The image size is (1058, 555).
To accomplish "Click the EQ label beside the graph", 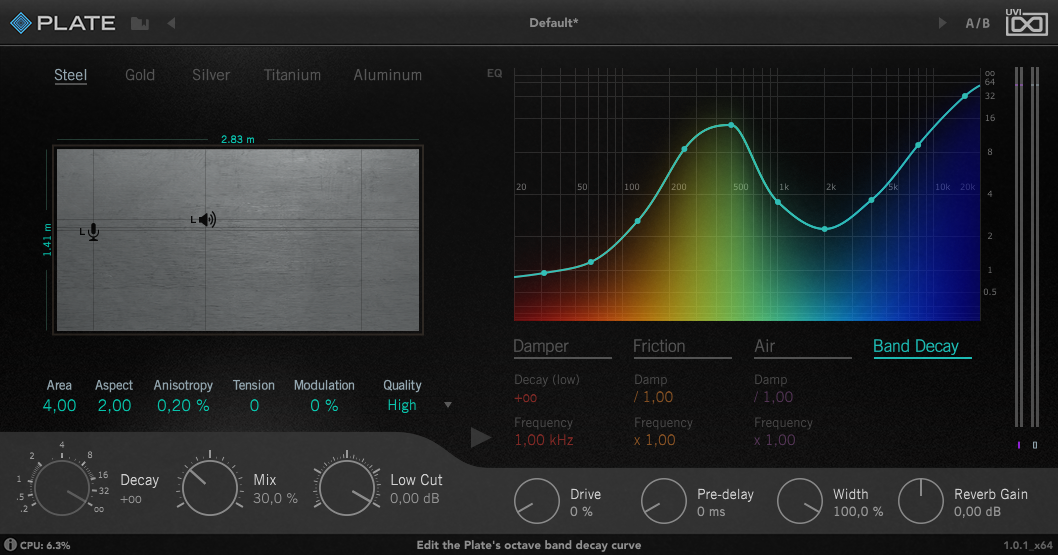I will pos(495,74).
